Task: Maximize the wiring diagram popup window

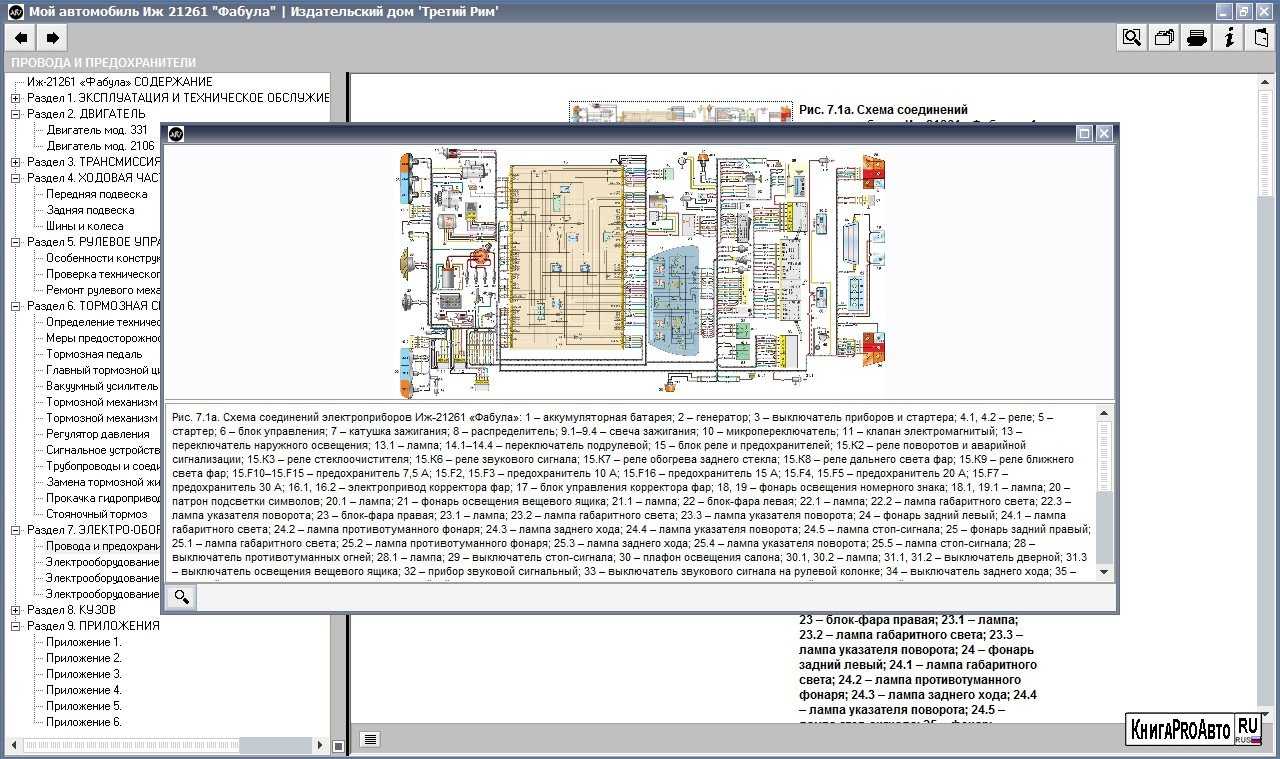Action: [1084, 133]
